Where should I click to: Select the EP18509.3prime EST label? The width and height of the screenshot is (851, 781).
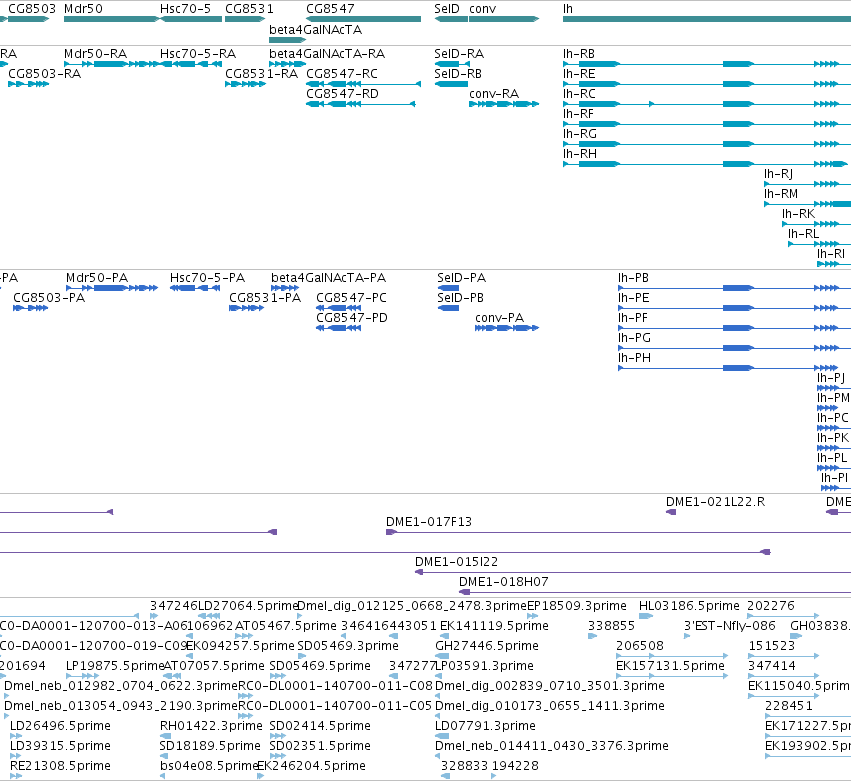click(577, 606)
